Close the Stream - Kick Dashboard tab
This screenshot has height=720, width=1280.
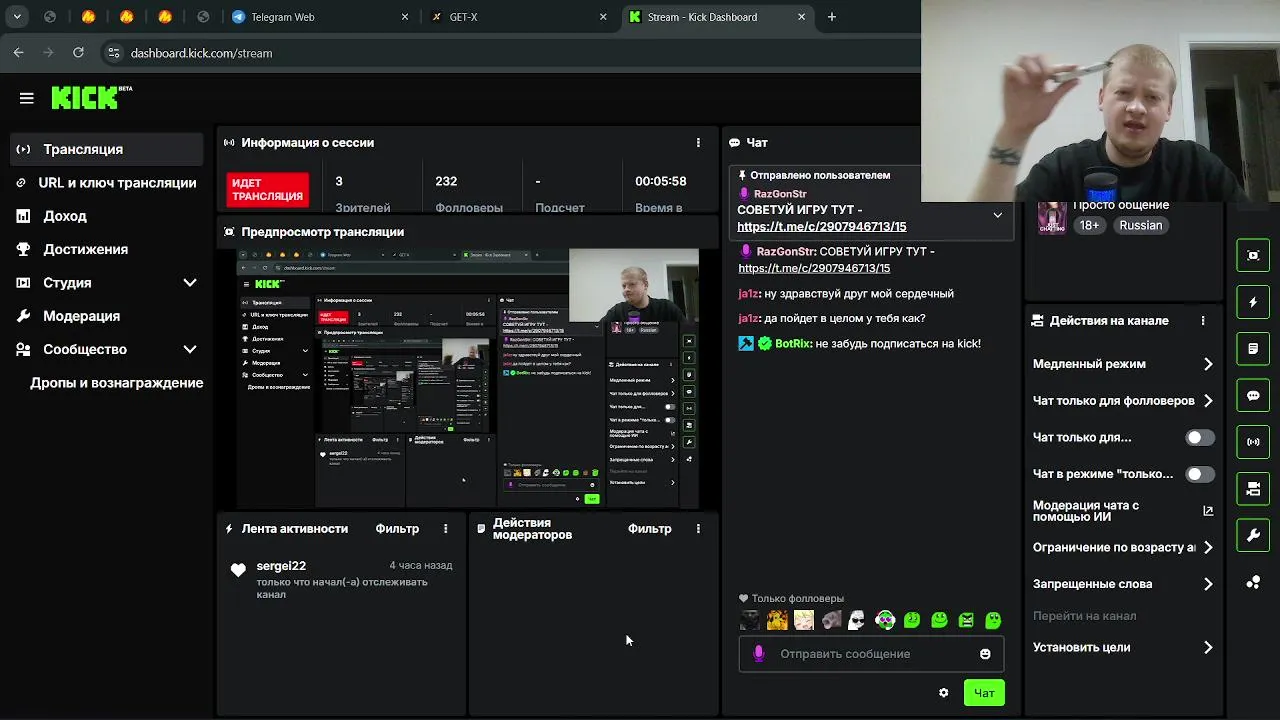point(801,17)
